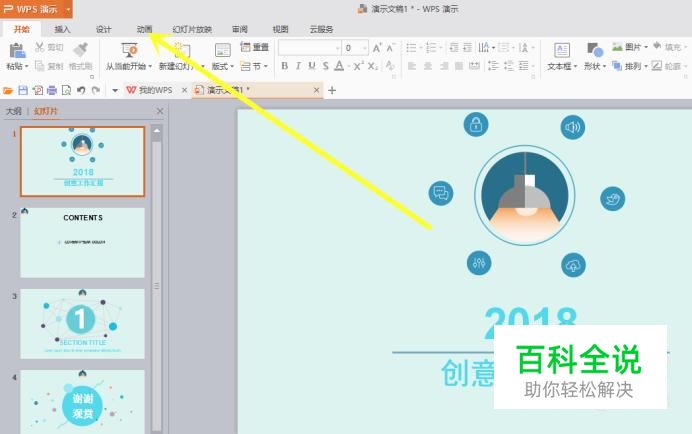Open file with folder icon in quick toolbar
Screen dimensions: 692x434
pyautogui.click(x=8, y=91)
